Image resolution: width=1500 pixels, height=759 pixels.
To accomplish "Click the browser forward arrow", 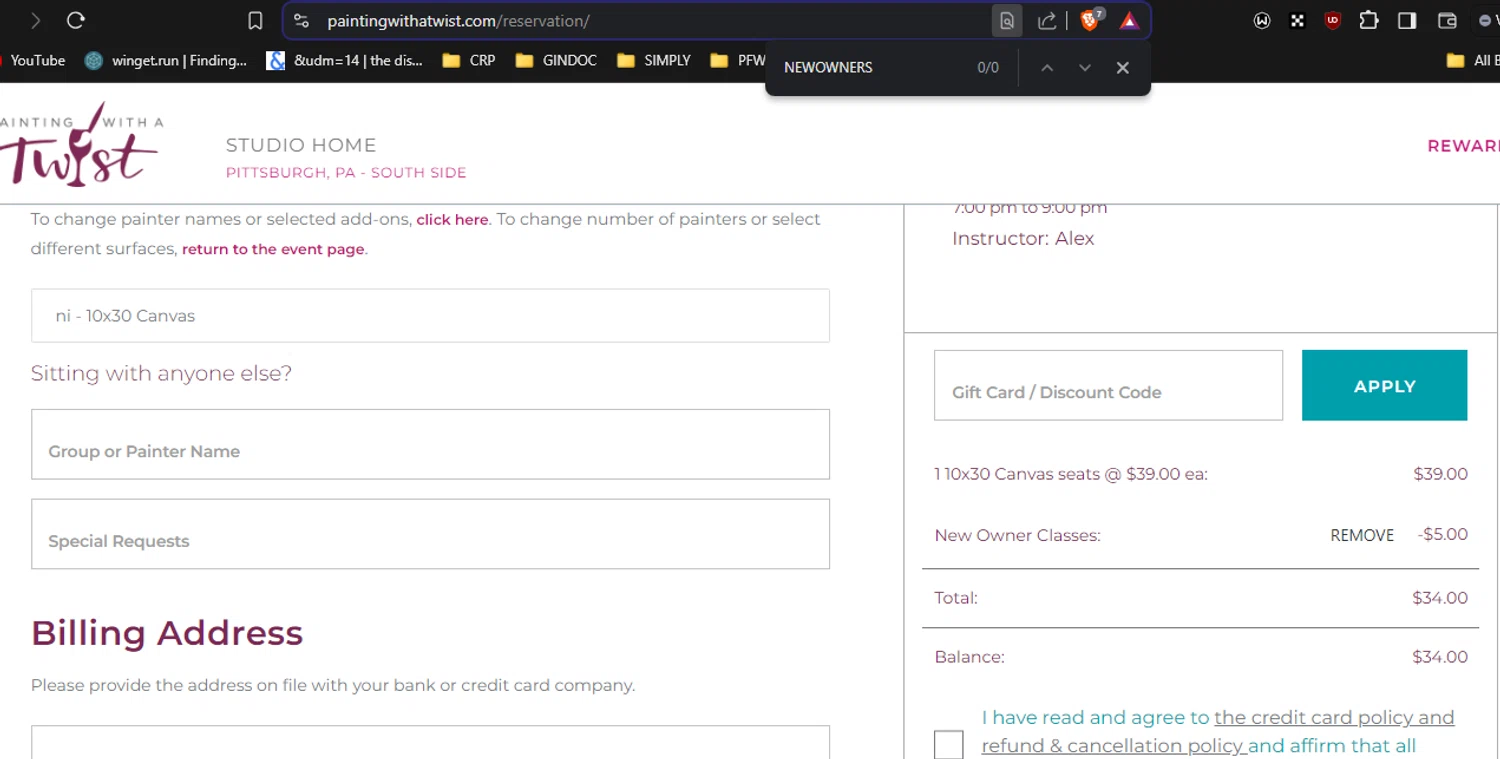I will [36, 20].
